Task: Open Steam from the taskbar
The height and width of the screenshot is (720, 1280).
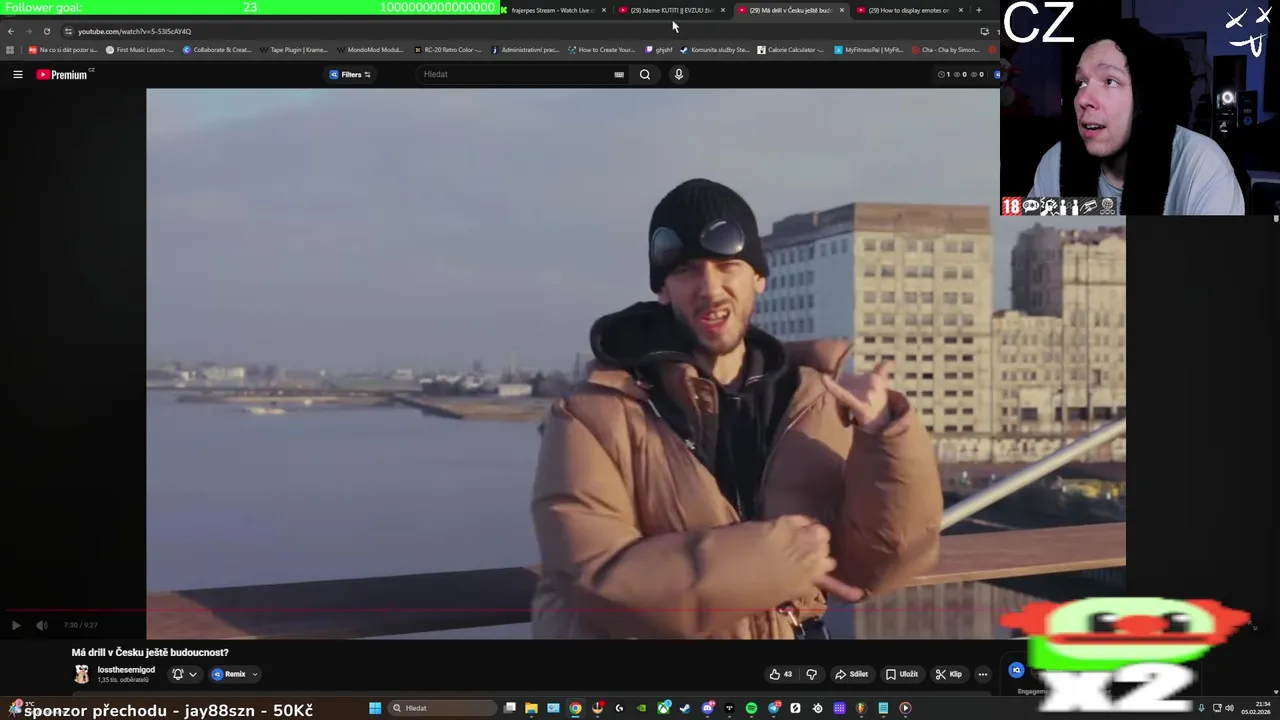Action: (684, 708)
